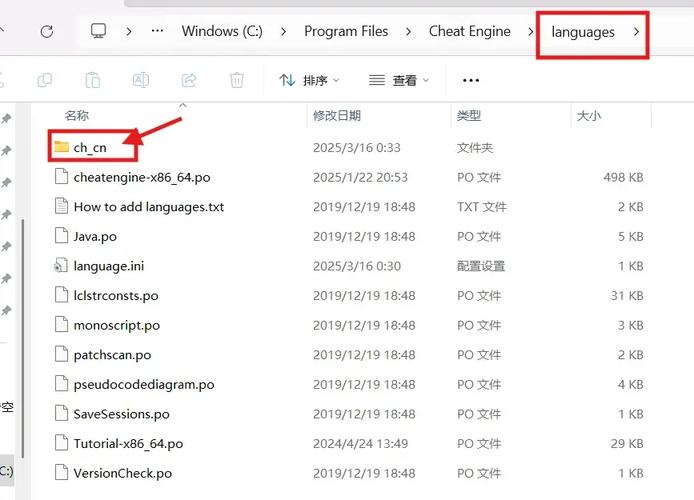Select the monoscript.po file name
694x500 pixels.
click(116, 326)
